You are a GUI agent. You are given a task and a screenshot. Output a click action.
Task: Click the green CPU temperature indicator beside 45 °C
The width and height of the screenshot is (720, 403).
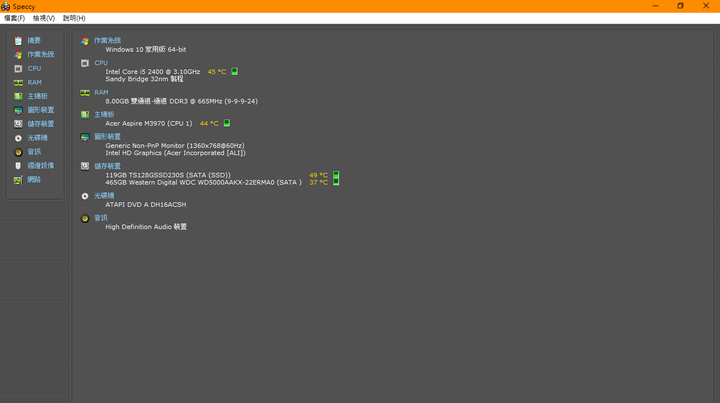234,71
